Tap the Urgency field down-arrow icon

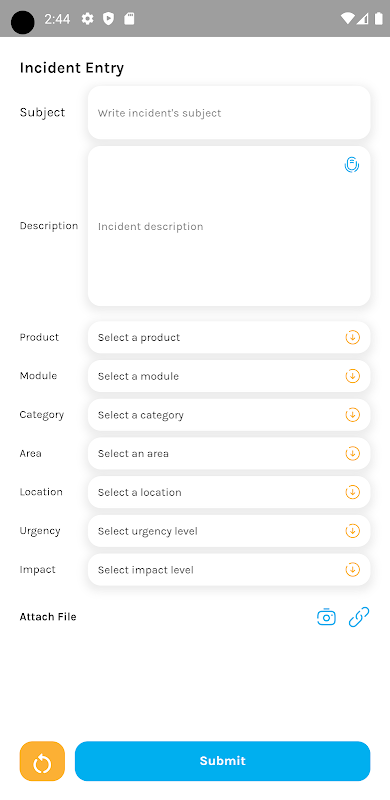pos(353,531)
